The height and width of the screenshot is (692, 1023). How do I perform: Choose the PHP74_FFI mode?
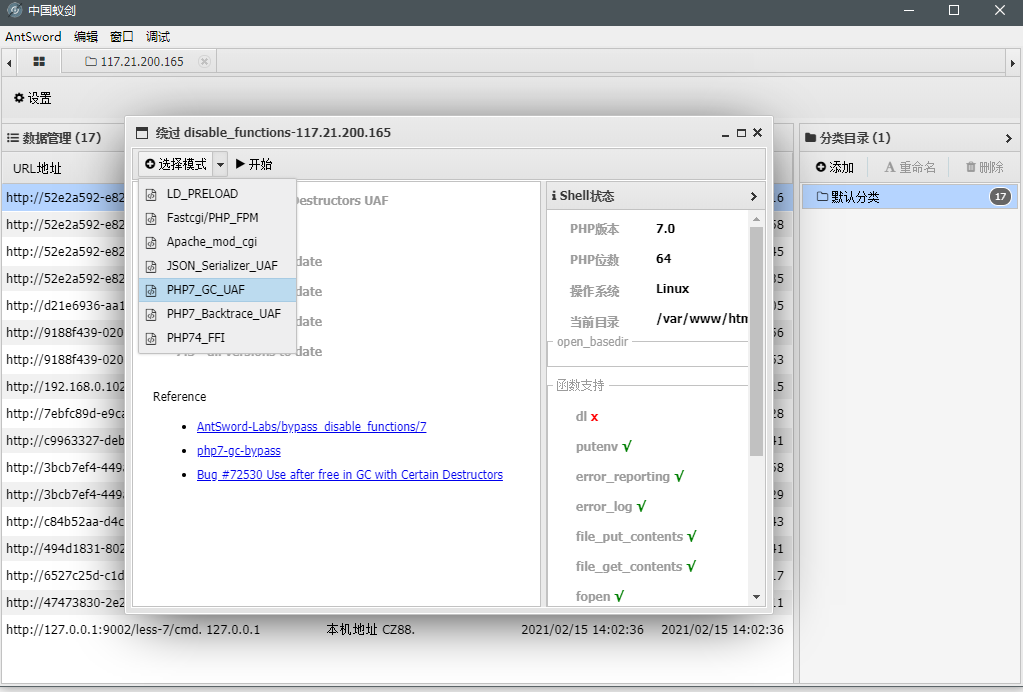(195, 338)
